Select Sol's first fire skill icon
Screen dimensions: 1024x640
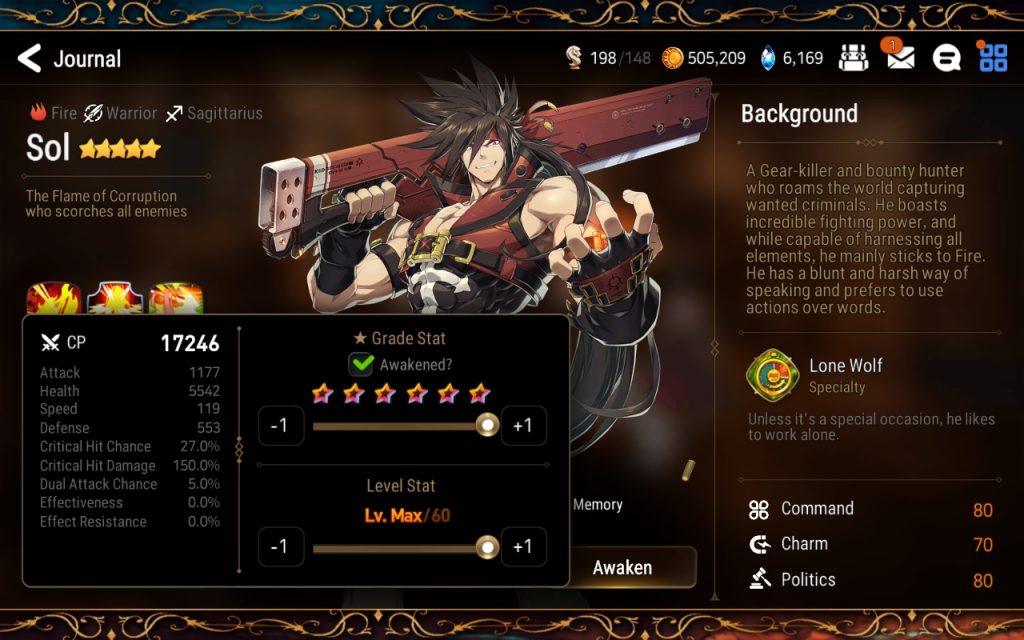(54, 298)
